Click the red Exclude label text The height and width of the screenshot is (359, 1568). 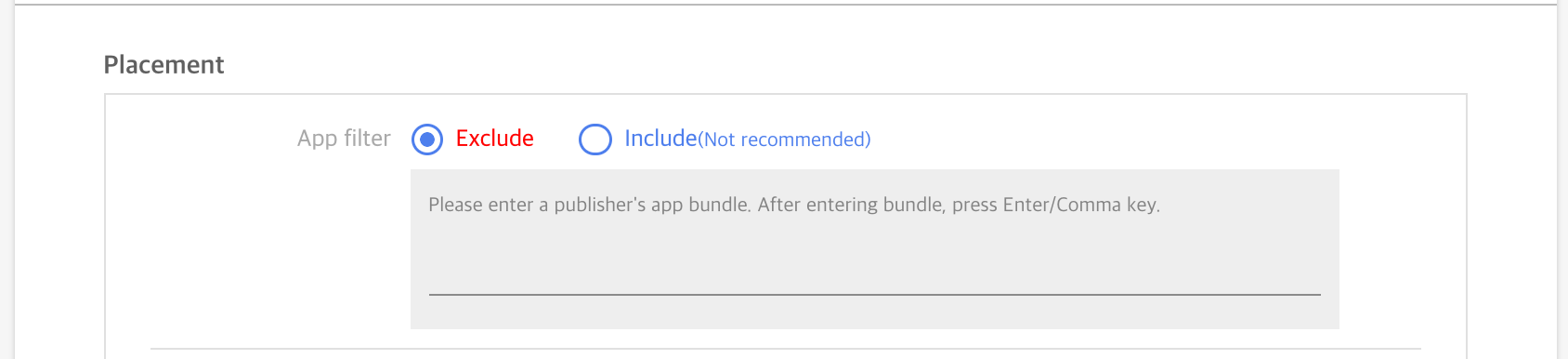coord(494,139)
